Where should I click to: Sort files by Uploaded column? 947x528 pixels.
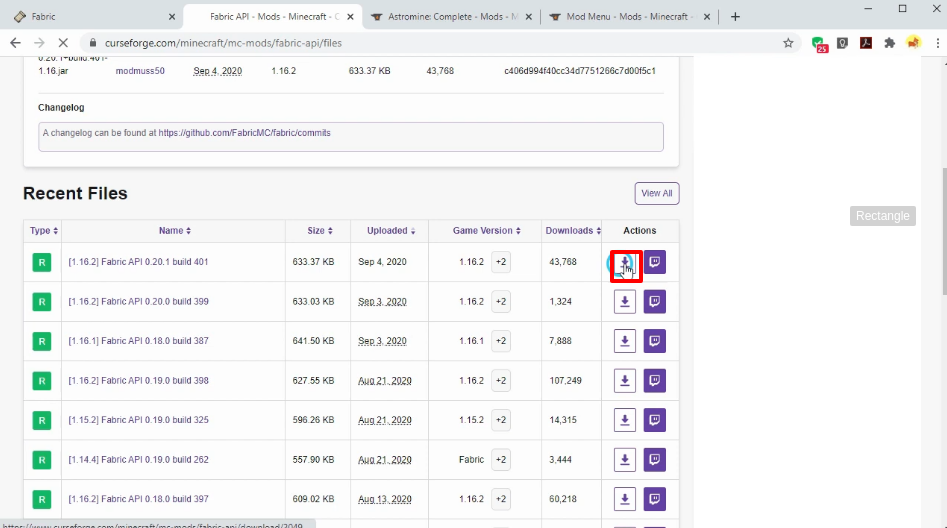[x=391, y=231]
